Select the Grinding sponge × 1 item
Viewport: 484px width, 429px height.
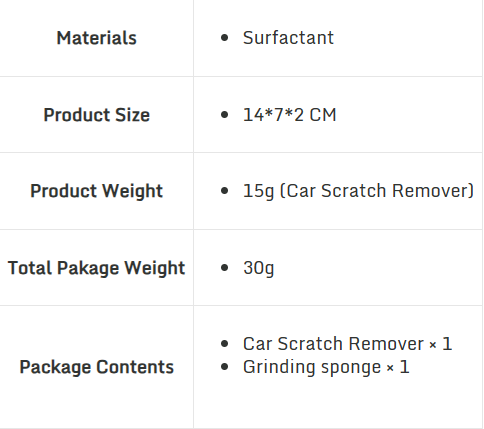(326, 367)
